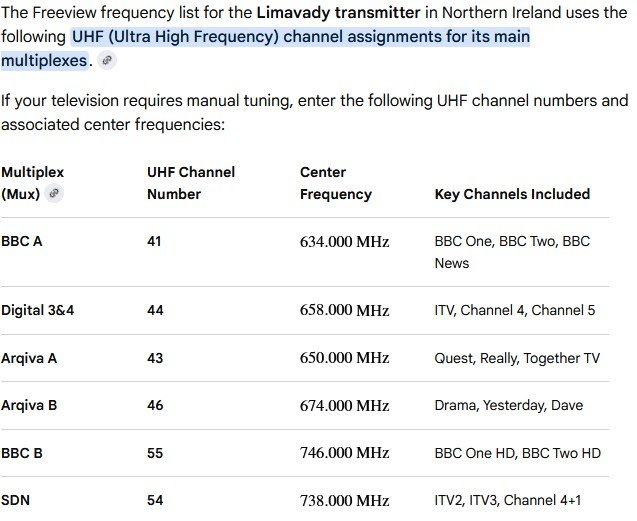The height and width of the screenshot is (521, 637).
Task: Select the bold "Limavady transmitter" text
Action: coord(338,13)
